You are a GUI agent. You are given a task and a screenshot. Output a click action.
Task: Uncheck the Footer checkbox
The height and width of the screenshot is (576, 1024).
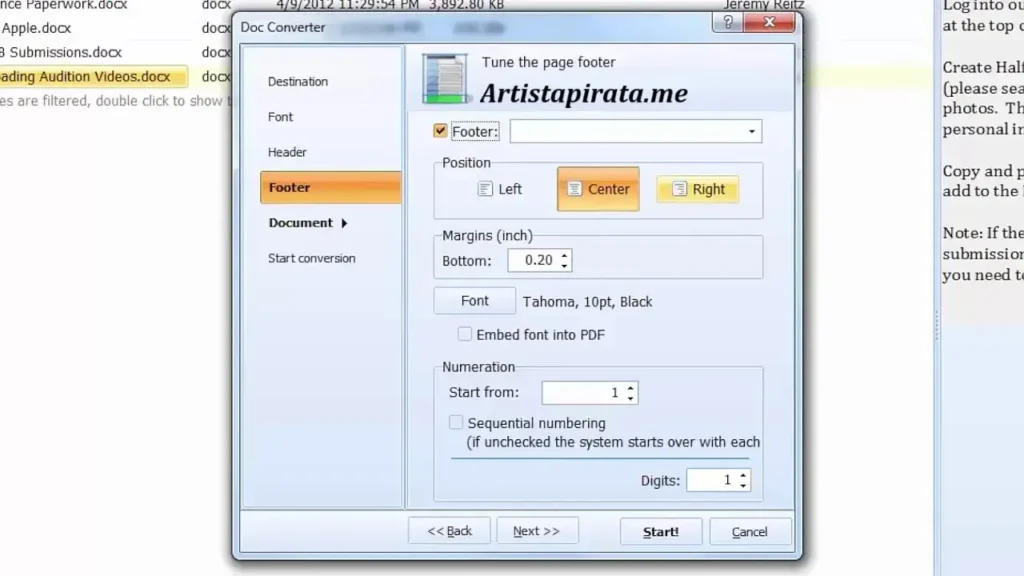pyautogui.click(x=440, y=131)
